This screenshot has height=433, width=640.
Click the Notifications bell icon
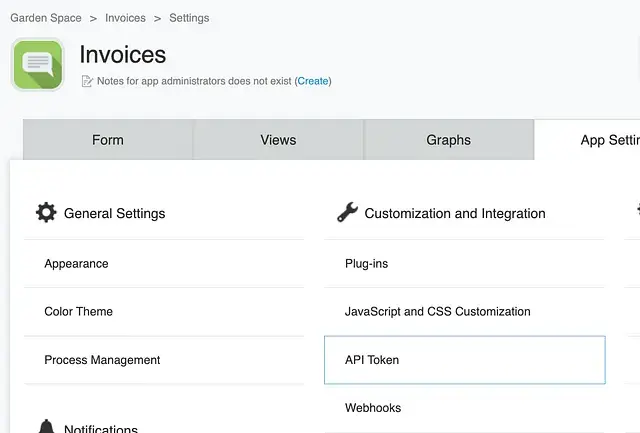point(46,427)
